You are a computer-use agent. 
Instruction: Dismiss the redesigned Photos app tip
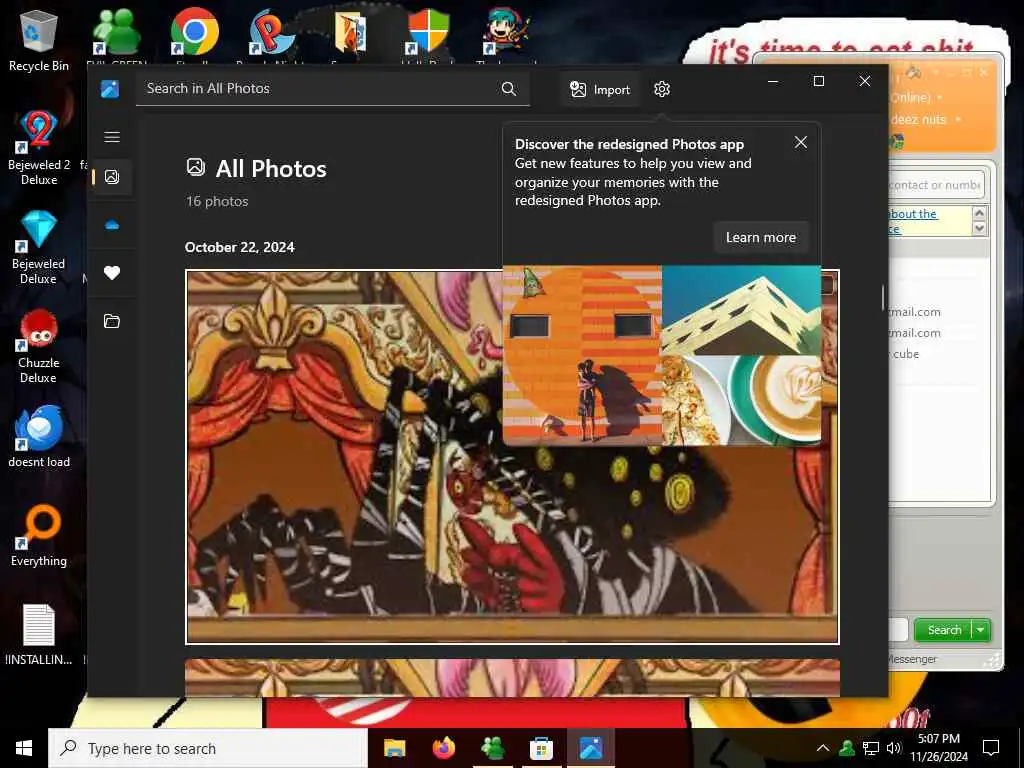click(801, 142)
